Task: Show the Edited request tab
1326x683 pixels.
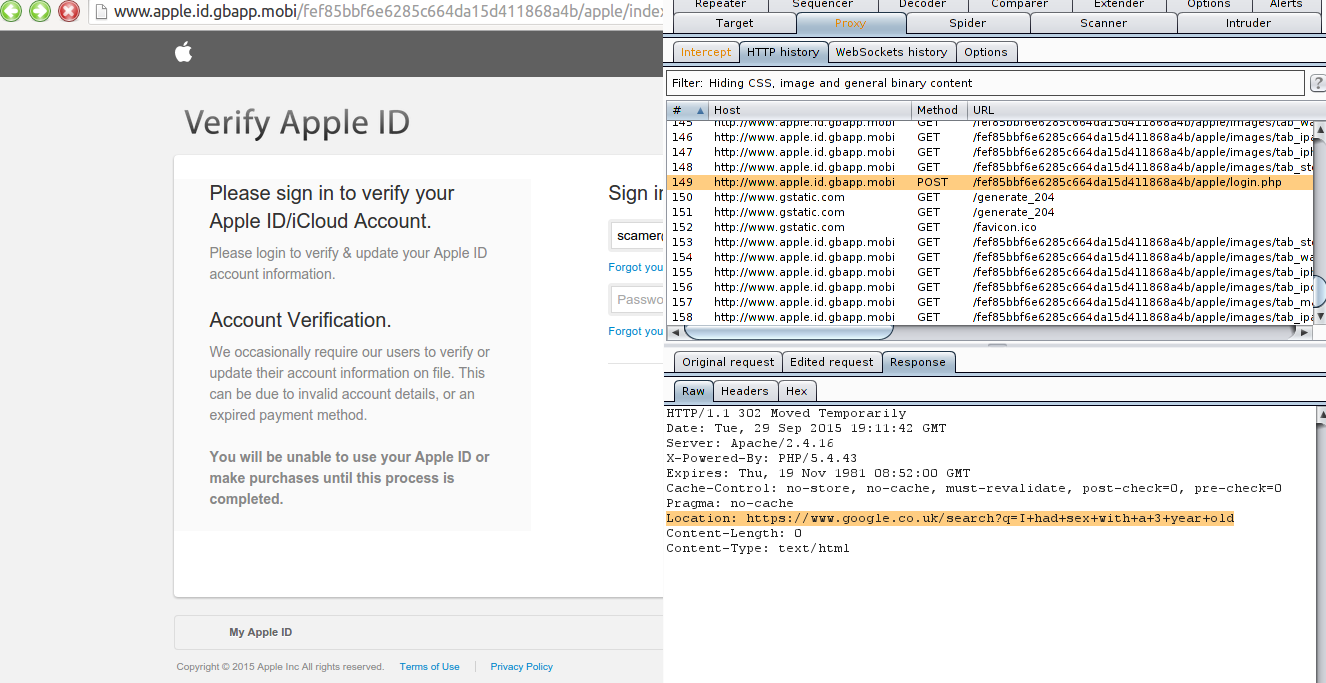Action: pos(832,362)
